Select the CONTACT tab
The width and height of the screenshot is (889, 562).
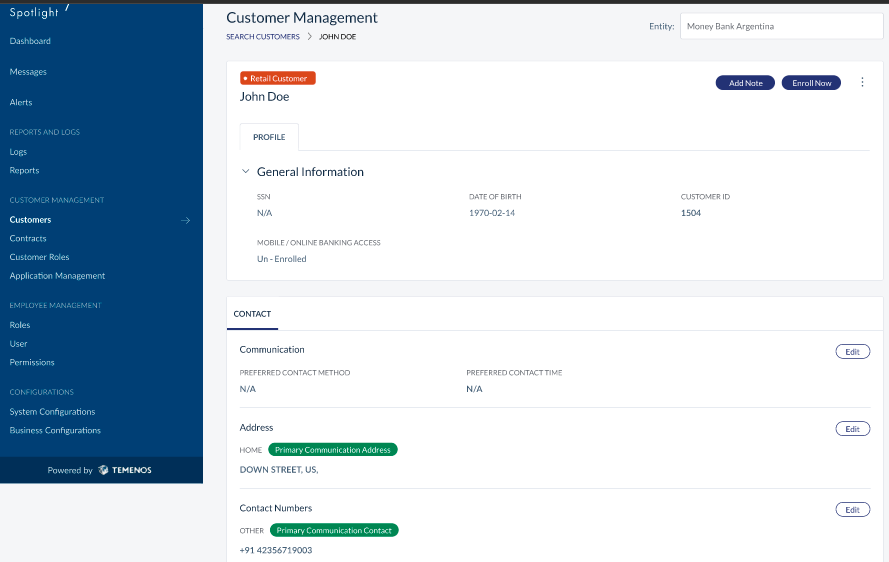tap(252, 314)
